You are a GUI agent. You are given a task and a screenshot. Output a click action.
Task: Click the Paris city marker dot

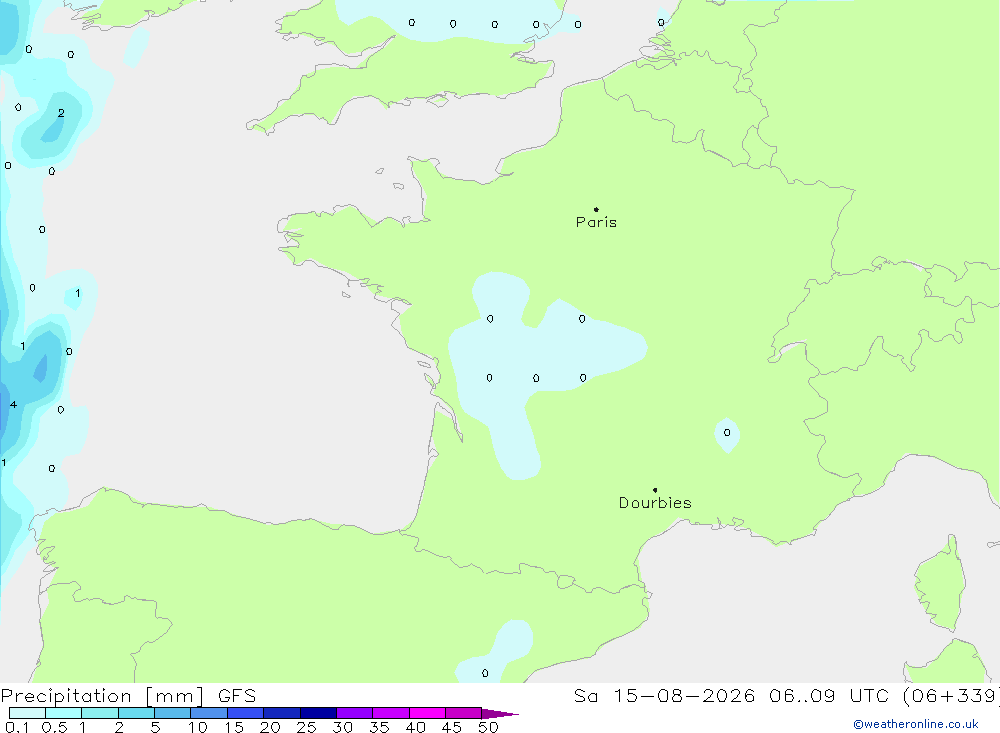(596, 209)
